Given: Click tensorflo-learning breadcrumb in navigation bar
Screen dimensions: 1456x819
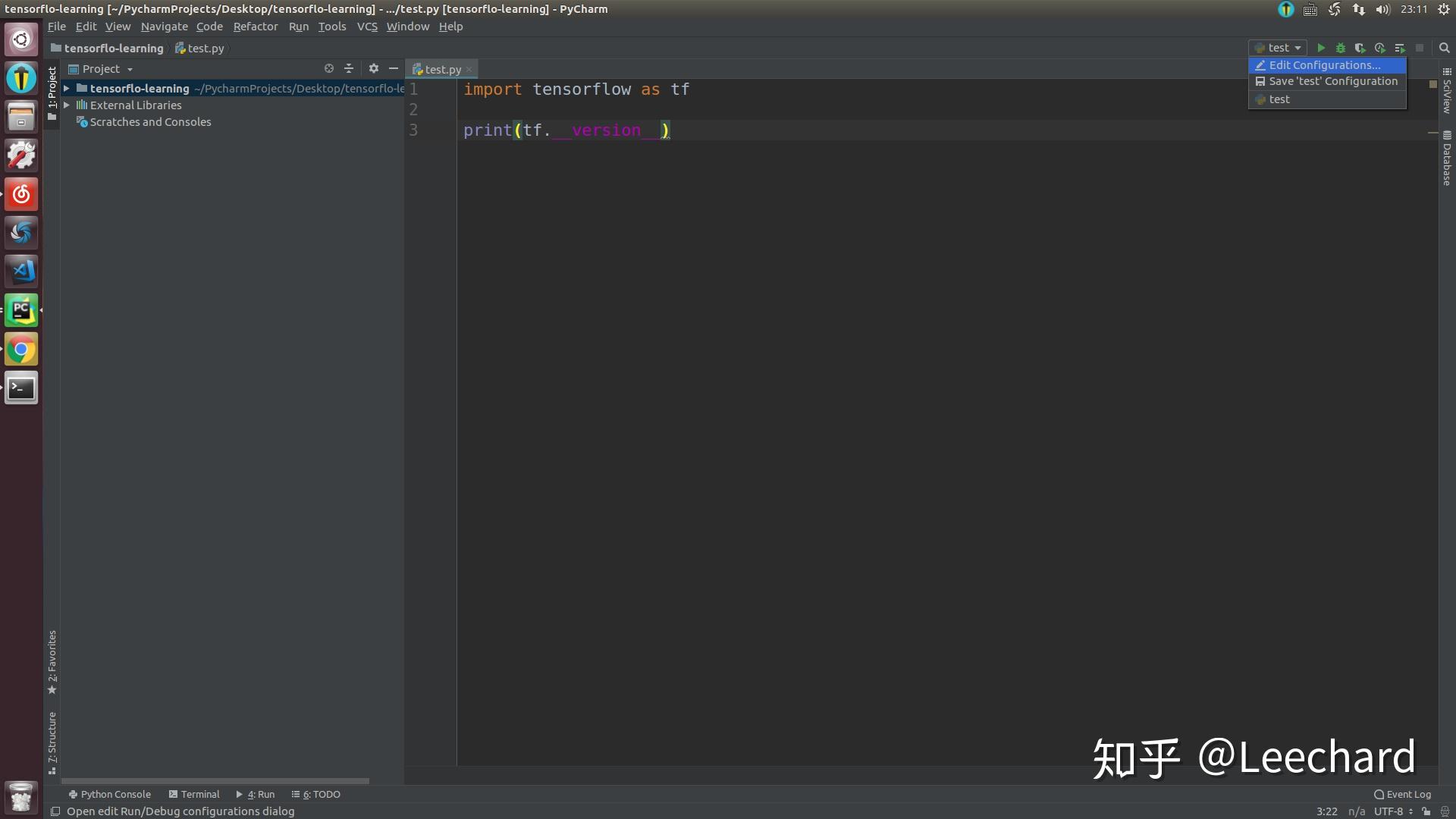Looking at the screenshot, I should point(107,48).
